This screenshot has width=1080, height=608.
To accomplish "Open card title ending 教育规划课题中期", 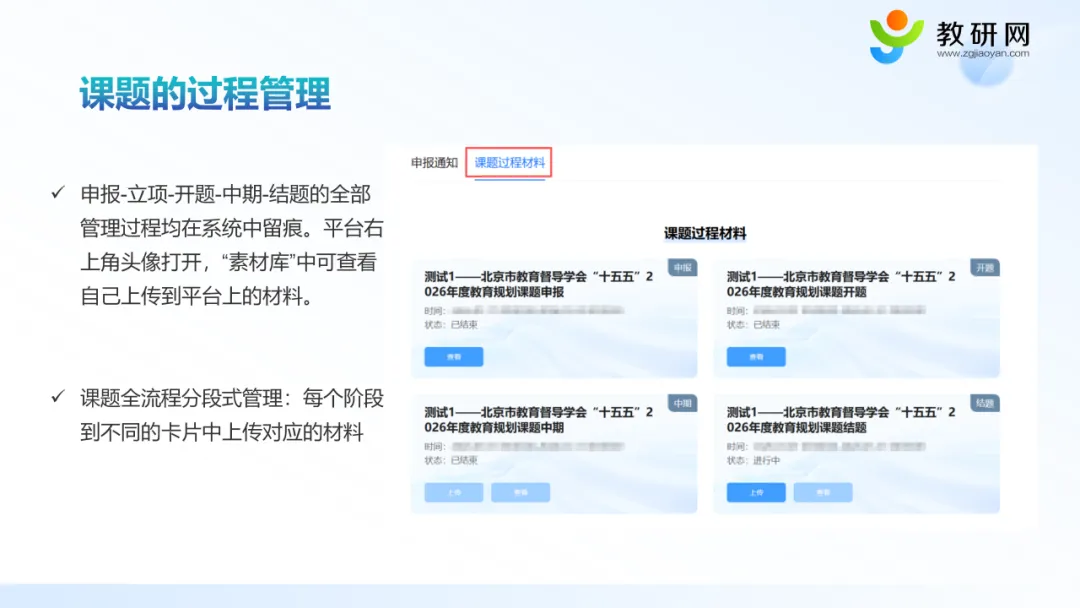I will [539, 419].
